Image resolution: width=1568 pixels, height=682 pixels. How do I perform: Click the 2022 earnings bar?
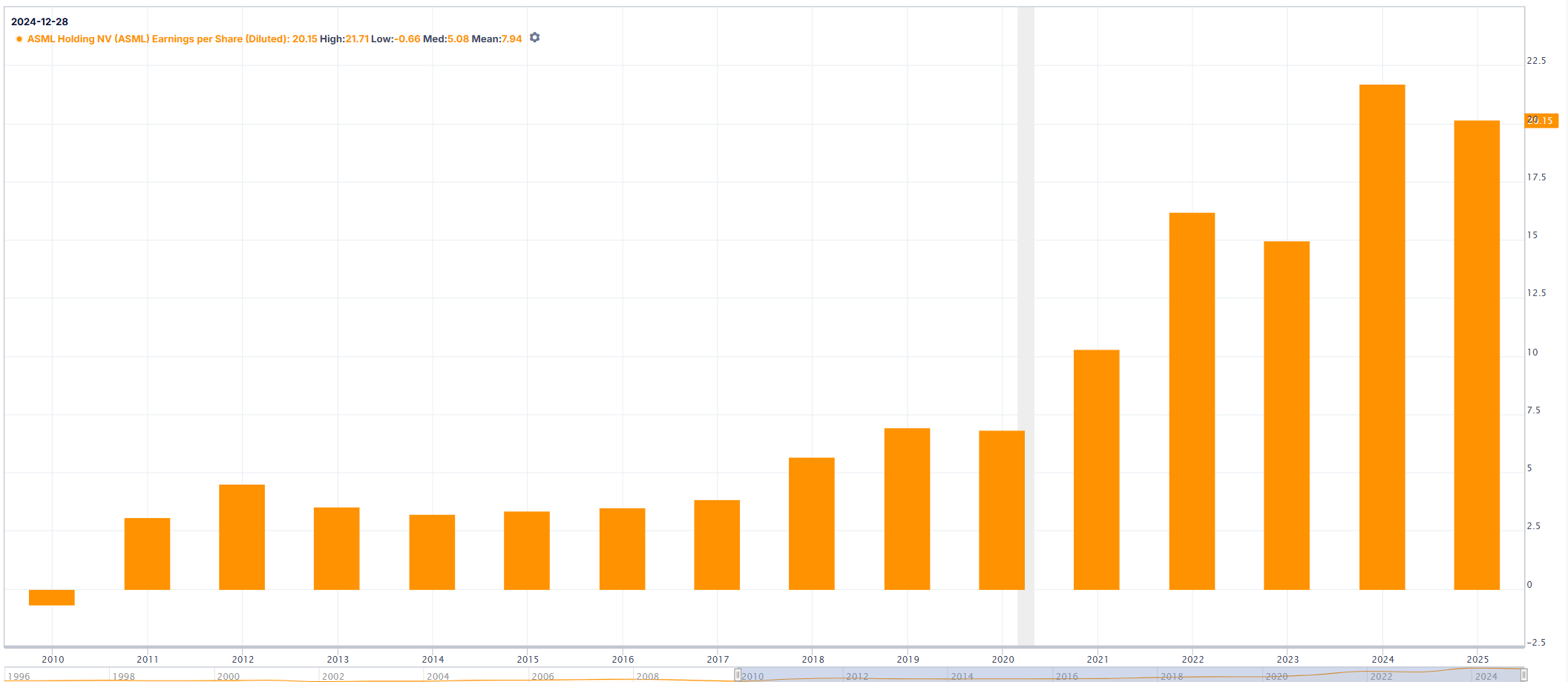tap(1192, 401)
